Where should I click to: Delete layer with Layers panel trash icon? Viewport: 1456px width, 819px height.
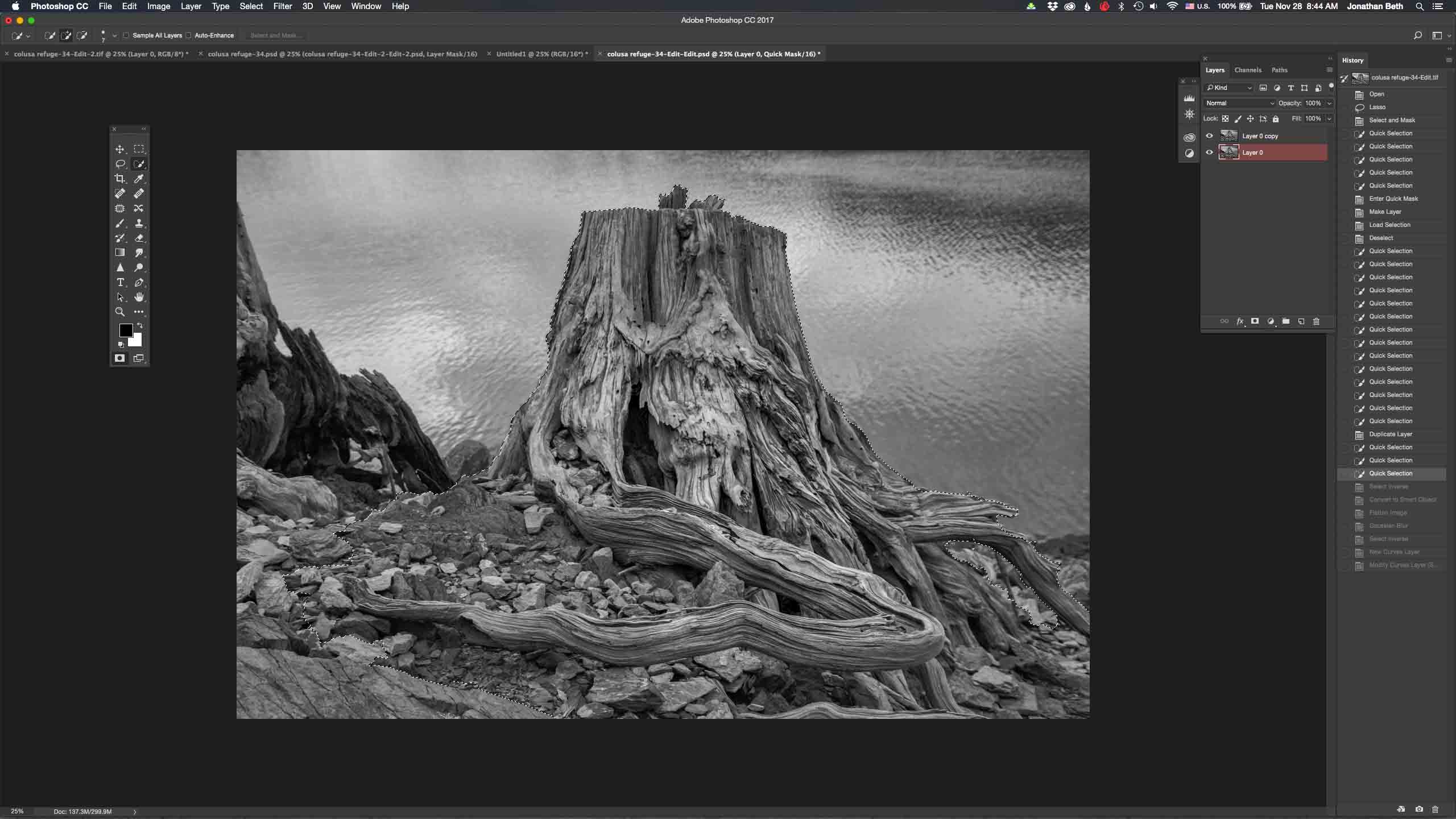1316,321
